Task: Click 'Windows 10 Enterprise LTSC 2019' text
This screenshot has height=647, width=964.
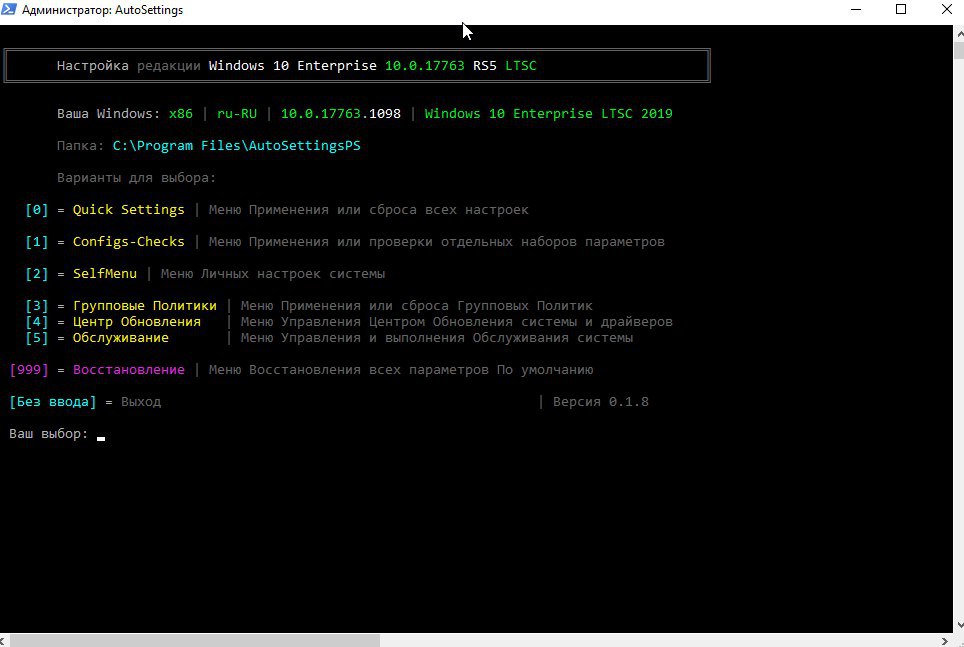Action: [548, 114]
